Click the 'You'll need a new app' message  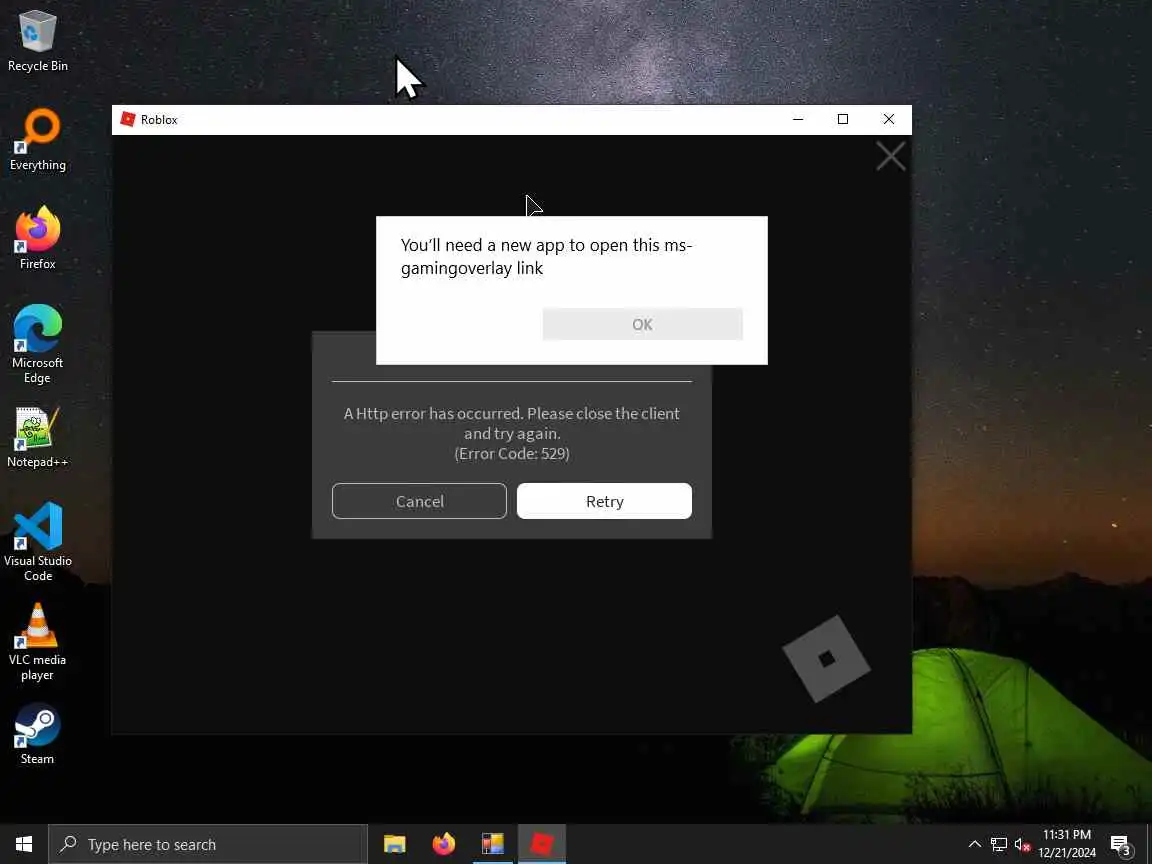[546, 256]
